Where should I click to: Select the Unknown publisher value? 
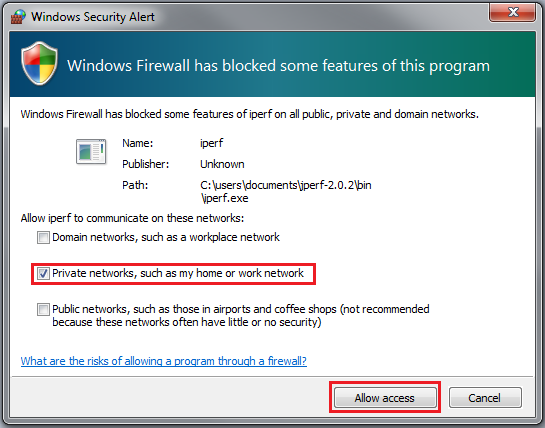click(x=222, y=164)
